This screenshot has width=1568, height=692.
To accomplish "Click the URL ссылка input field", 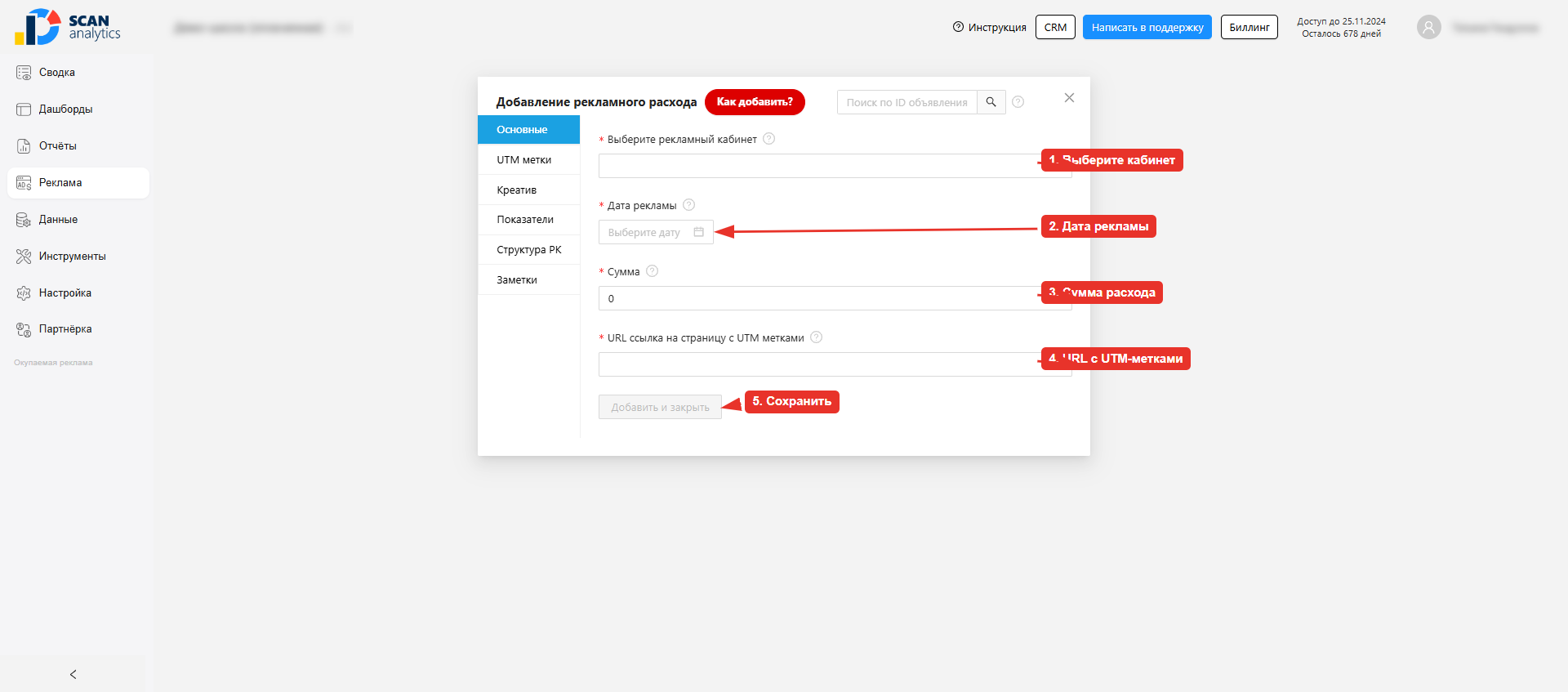I will tap(835, 364).
